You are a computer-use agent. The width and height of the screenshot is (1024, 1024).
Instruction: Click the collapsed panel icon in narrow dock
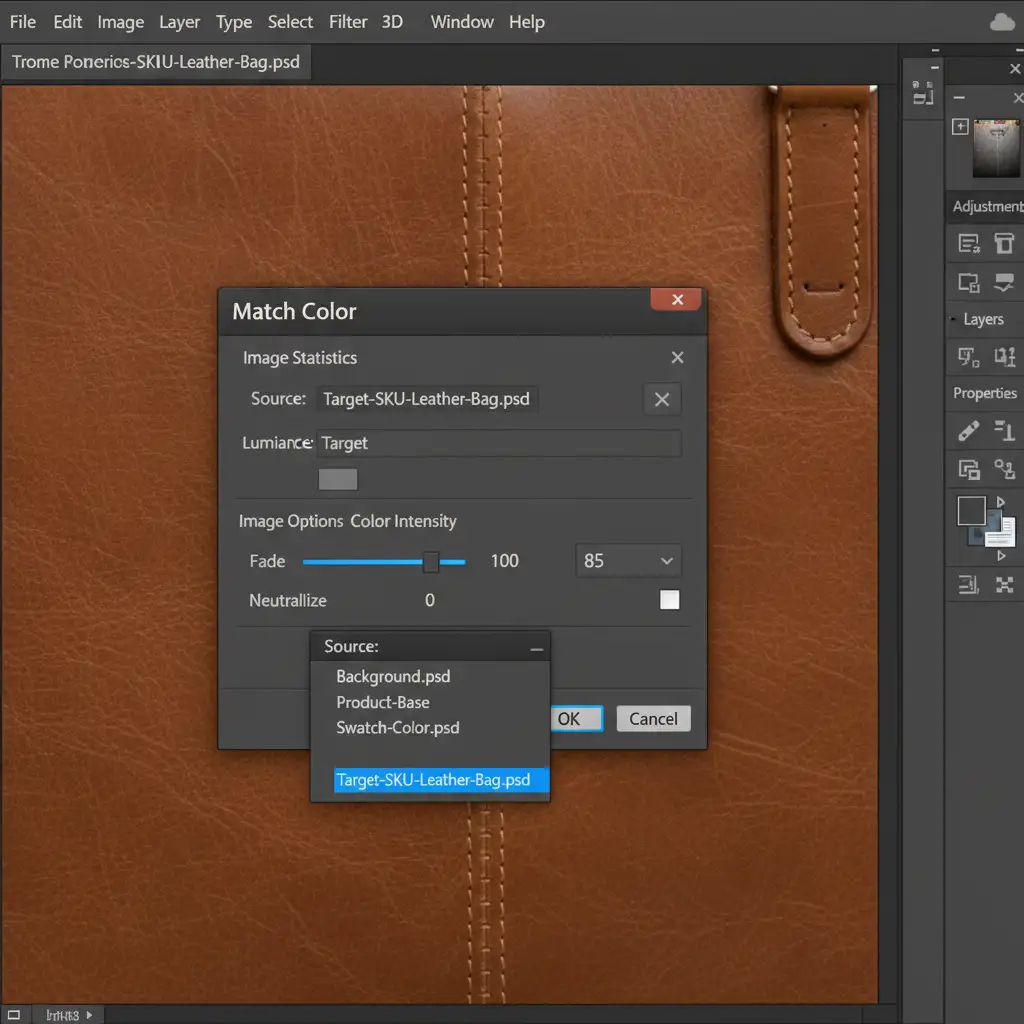[x=922, y=93]
